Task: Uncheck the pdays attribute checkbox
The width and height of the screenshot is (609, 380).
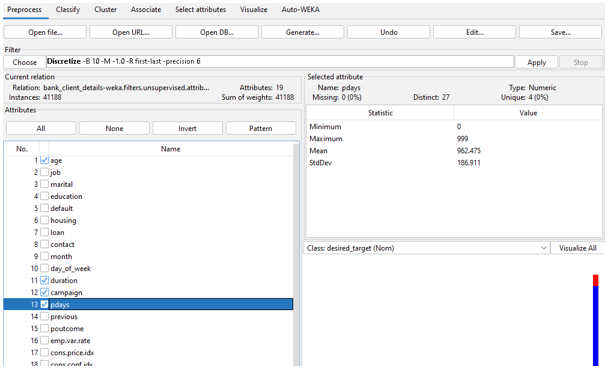Action: 44,304
